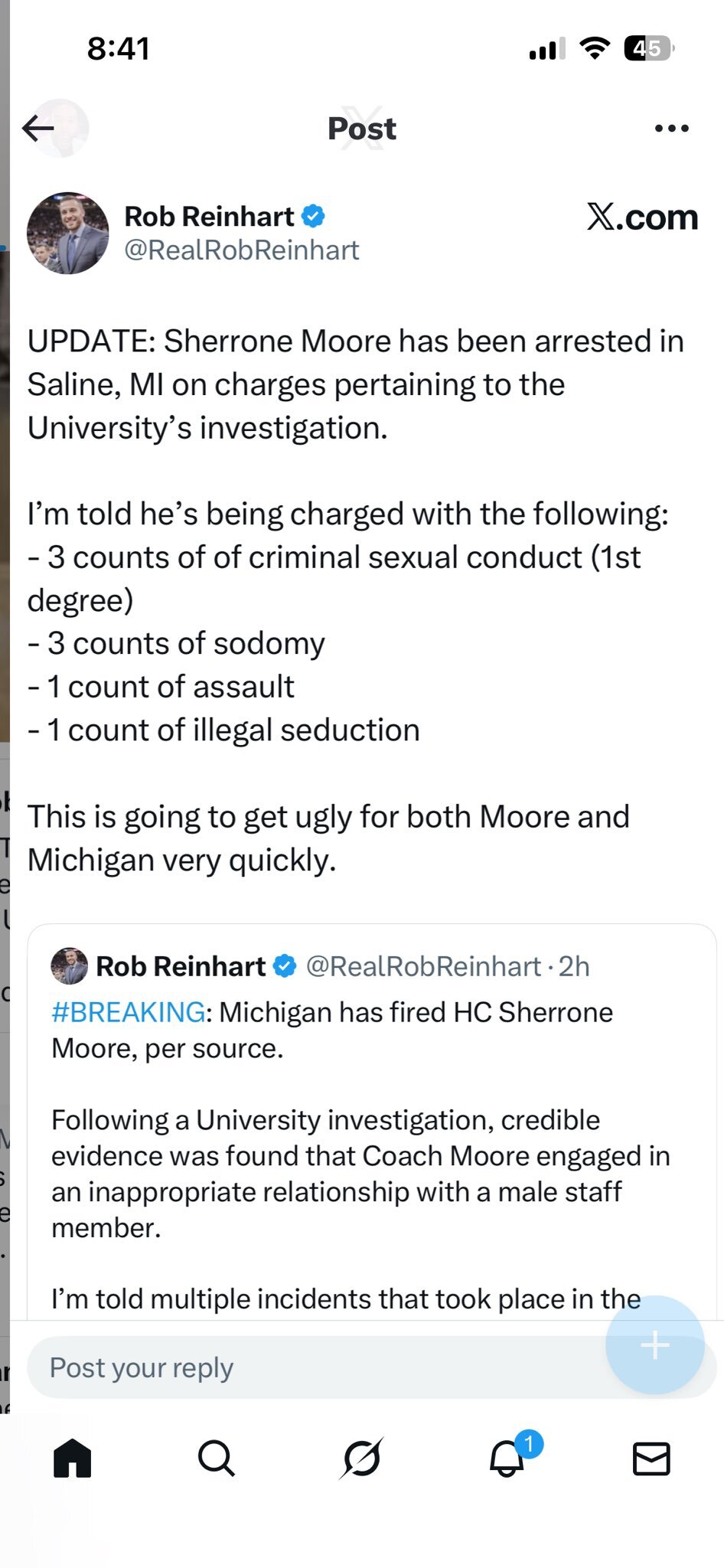724x1568 pixels.
Task: Open the three-dot more options menu
Action: point(671,129)
